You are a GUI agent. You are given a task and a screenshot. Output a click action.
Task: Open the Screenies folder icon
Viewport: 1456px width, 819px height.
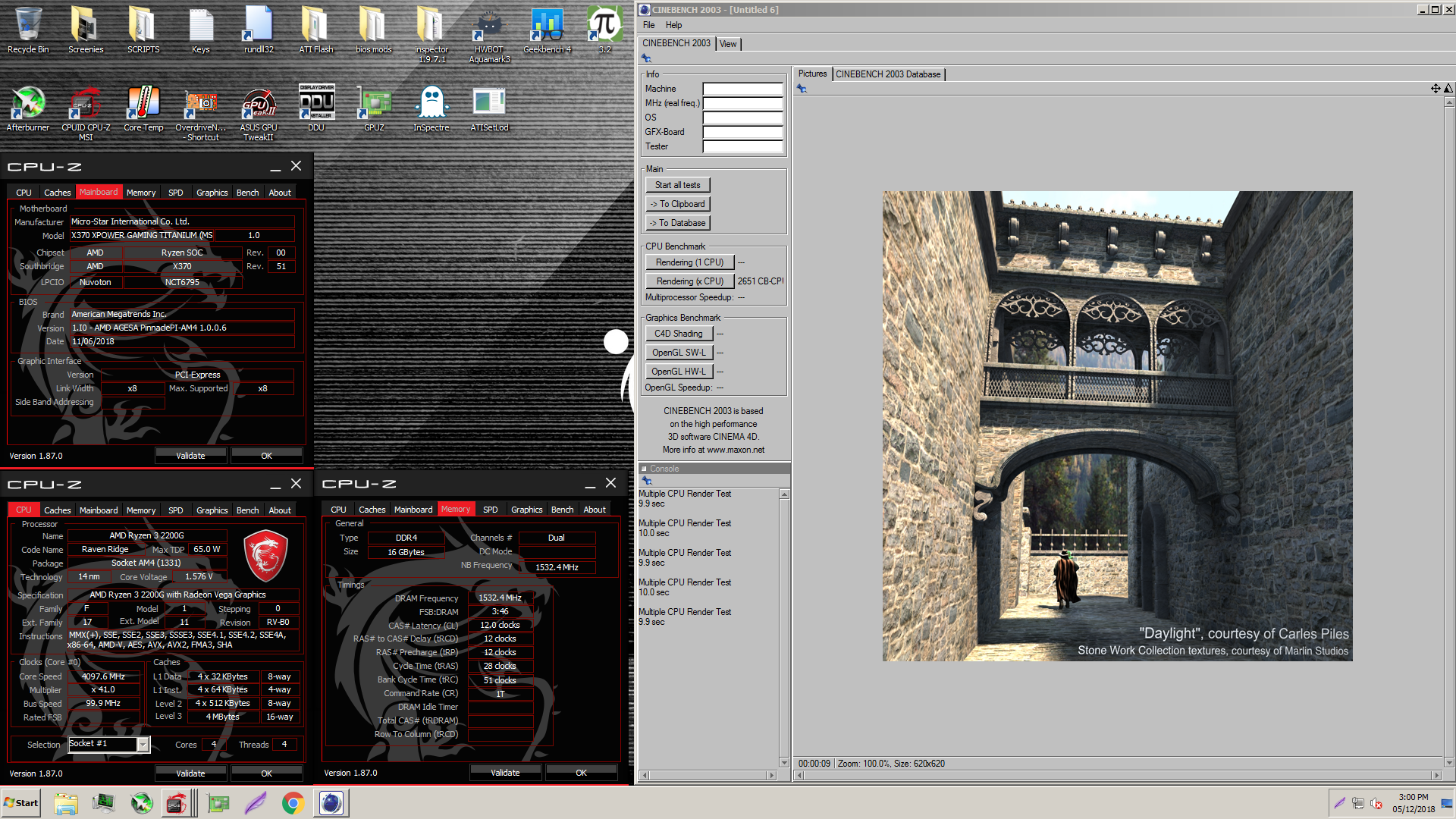[x=86, y=29]
